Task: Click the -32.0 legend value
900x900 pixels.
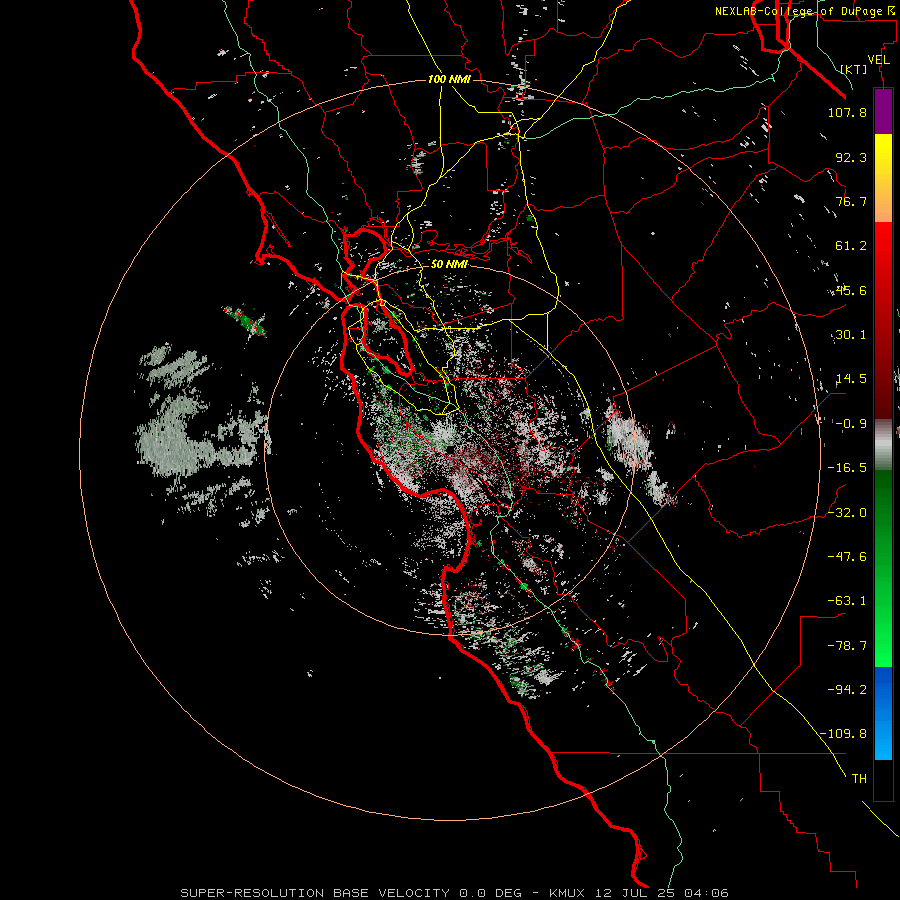Action: point(847,513)
